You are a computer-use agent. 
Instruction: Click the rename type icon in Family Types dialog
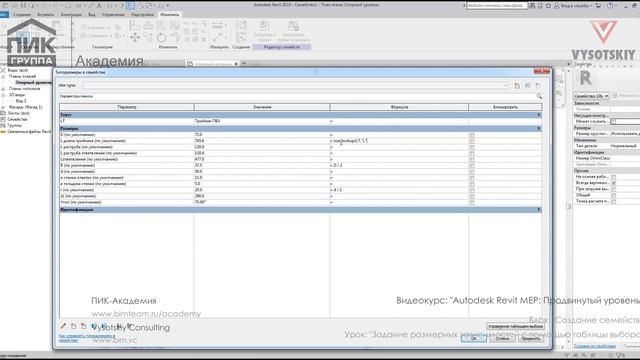pyautogui.click(x=527, y=86)
